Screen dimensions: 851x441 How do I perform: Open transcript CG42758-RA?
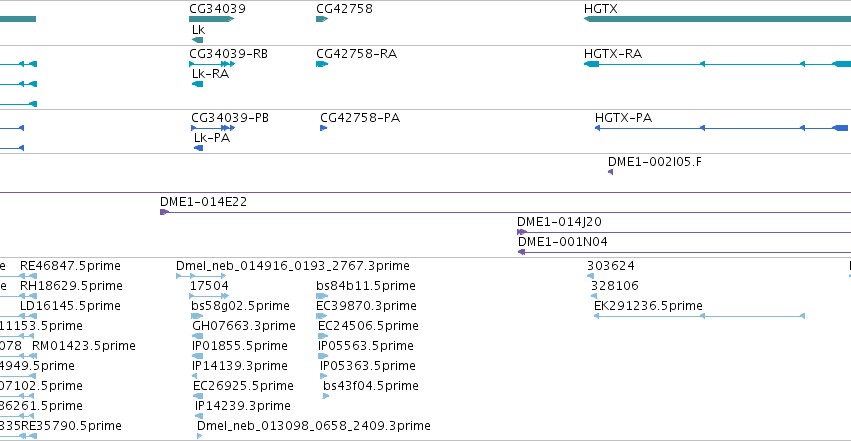[356, 54]
